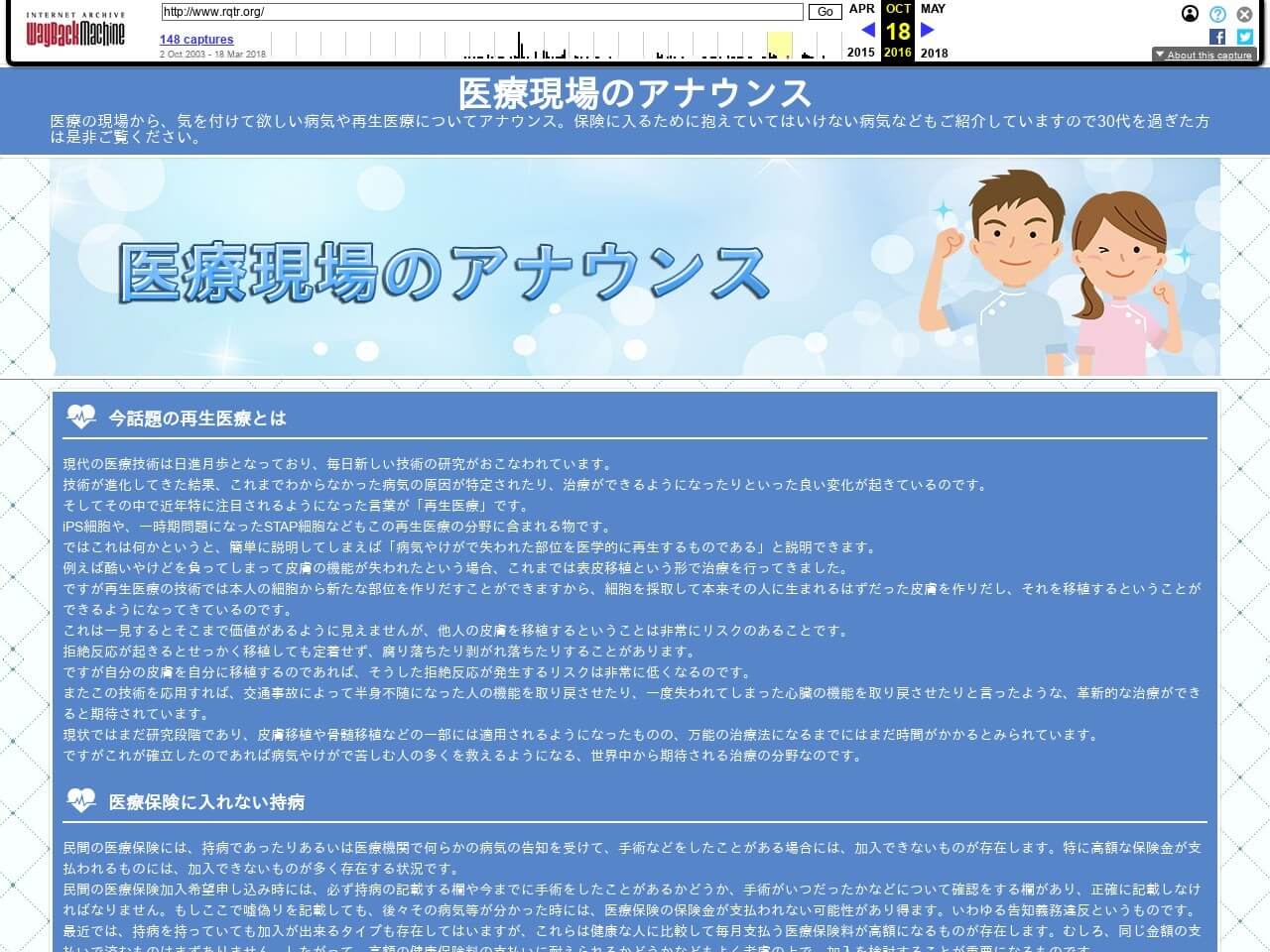This screenshot has height=952, width=1270.
Task: Select APR 2015 capture month
Action: [x=861, y=9]
